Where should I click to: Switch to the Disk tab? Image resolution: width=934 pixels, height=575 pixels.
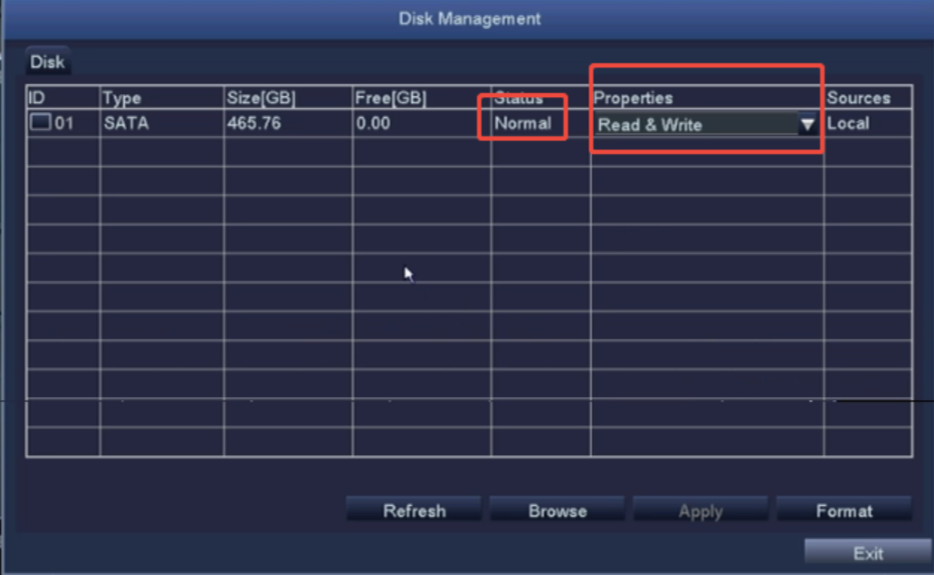point(47,62)
